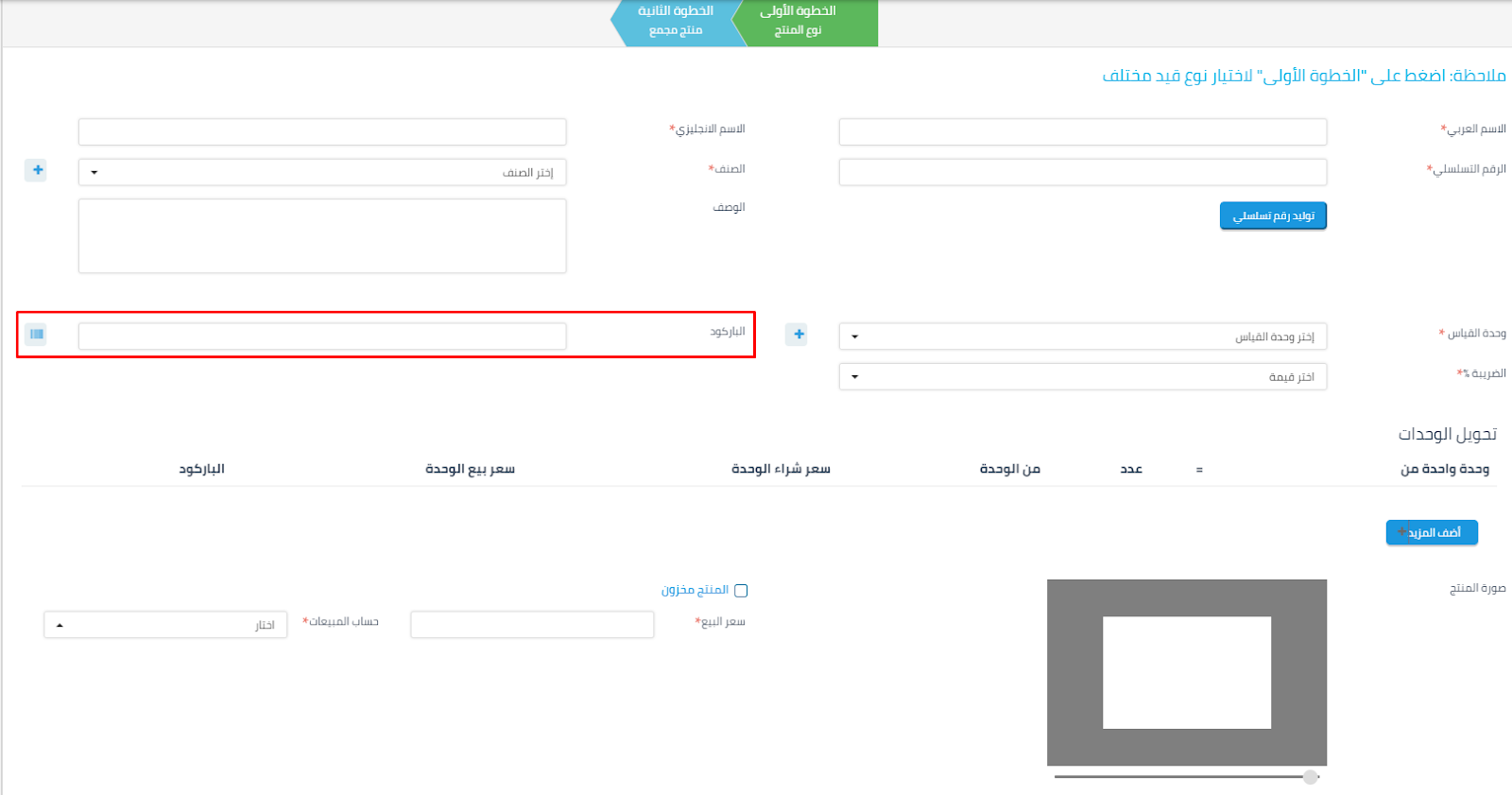Click the image zoom slider handle
Screen dimensions: 1512x795
[x=1310, y=777]
